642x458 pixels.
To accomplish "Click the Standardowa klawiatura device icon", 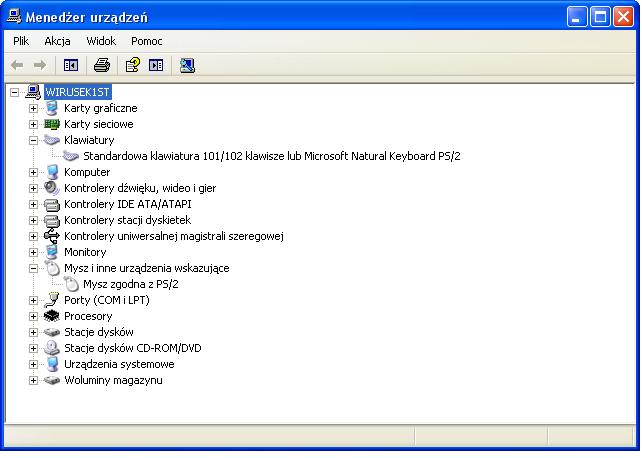I will (x=71, y=156).
